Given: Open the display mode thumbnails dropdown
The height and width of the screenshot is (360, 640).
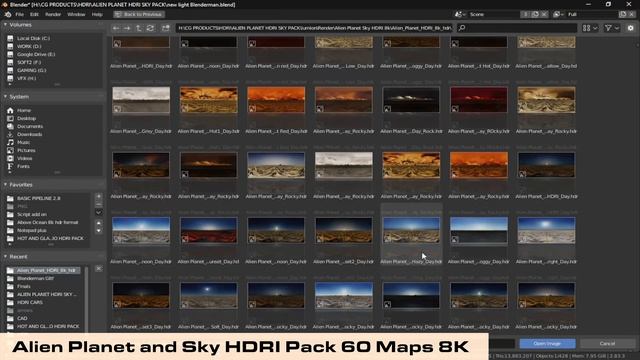Looking at the screenshot, I should click(590, 28).
